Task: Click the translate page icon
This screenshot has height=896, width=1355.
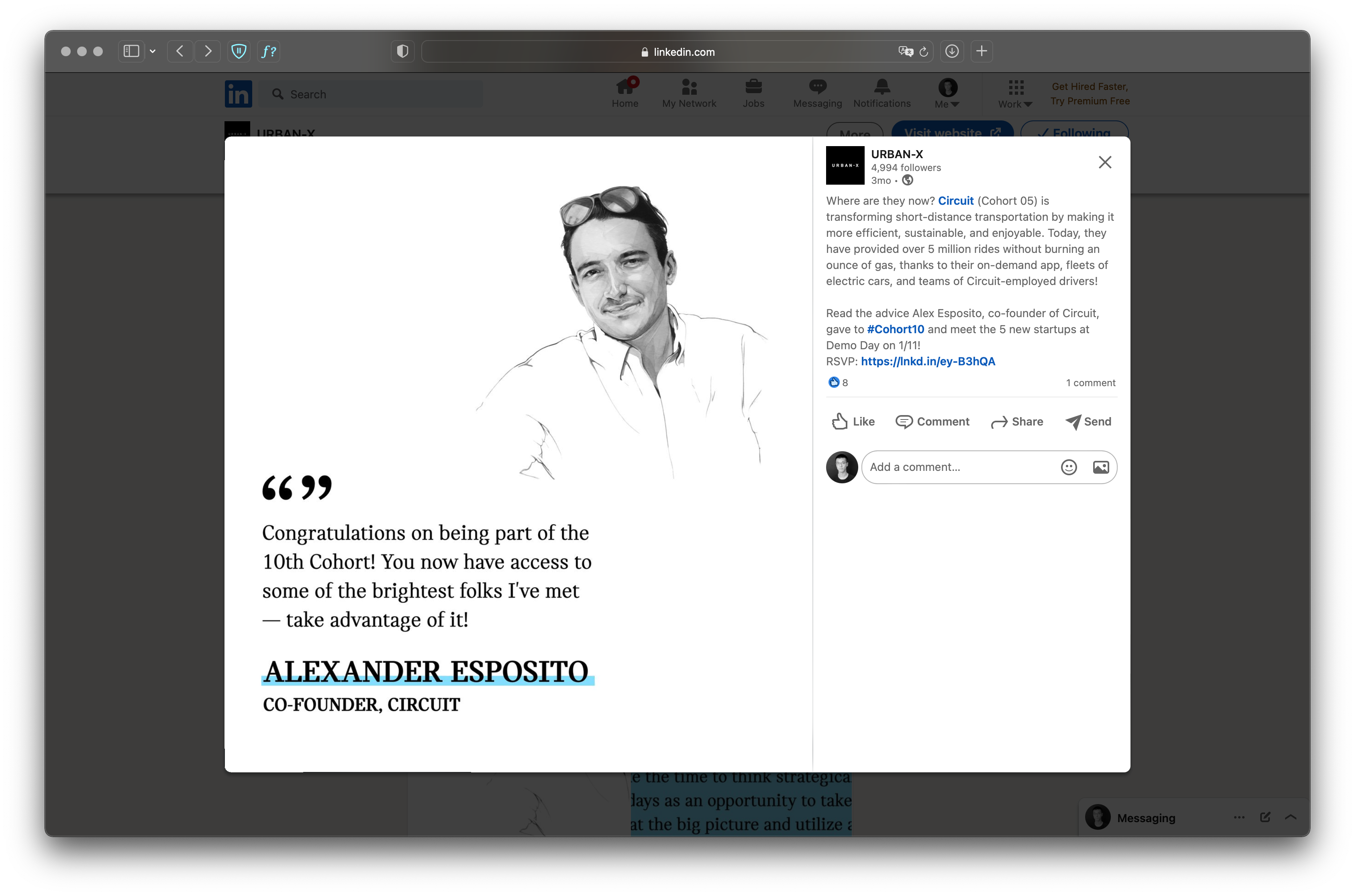Action: (x=905, y=51)
